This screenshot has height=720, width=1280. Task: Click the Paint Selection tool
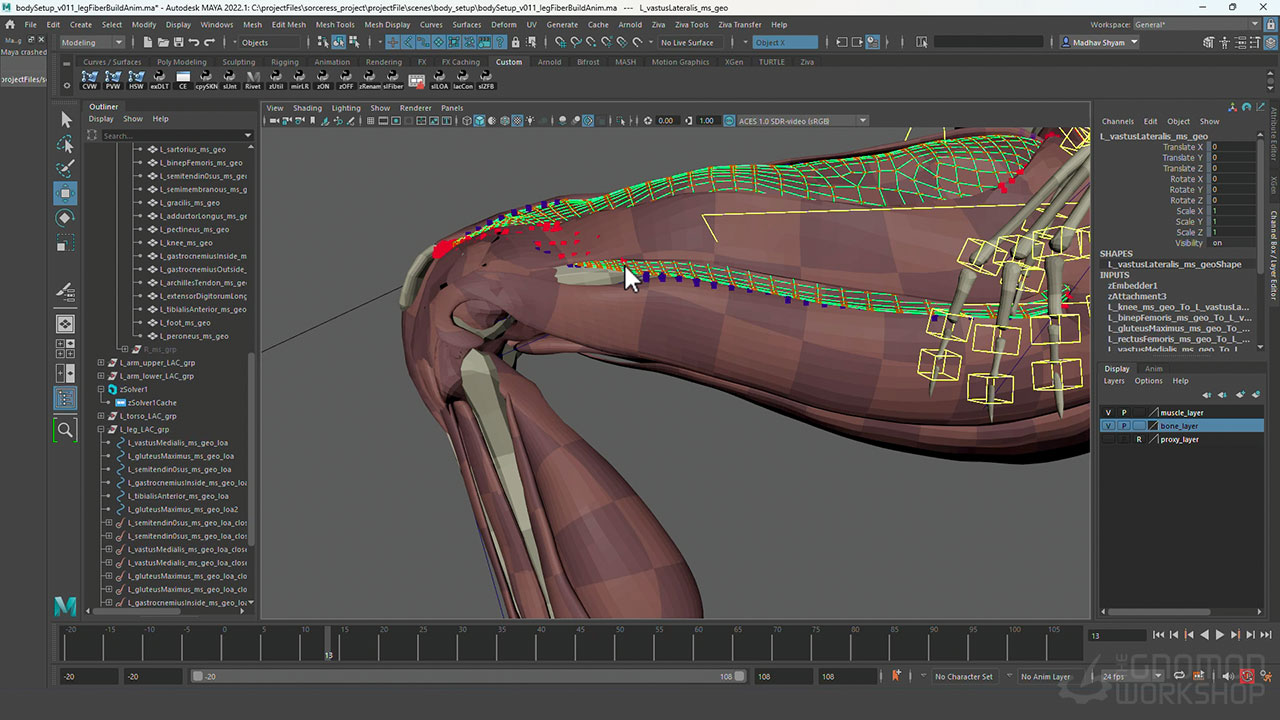tap(65, 169)
